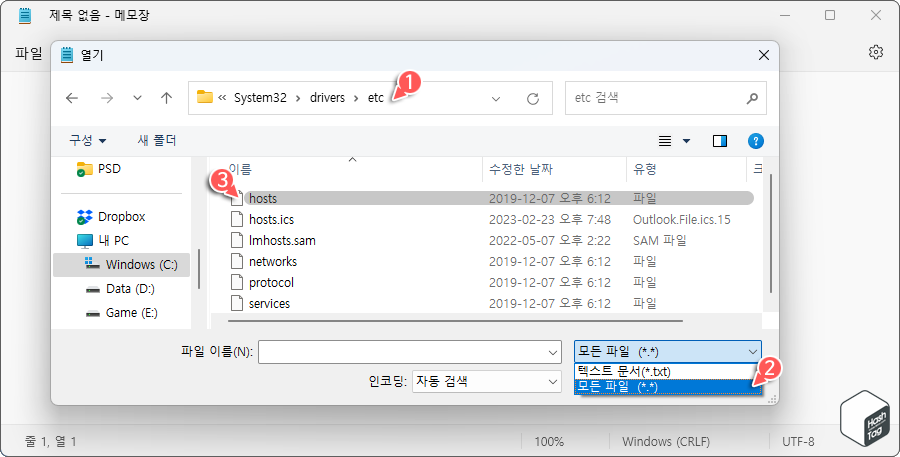Sort by 유형 column header
This screenshot has width=900, height=457.
coord(645,169)
